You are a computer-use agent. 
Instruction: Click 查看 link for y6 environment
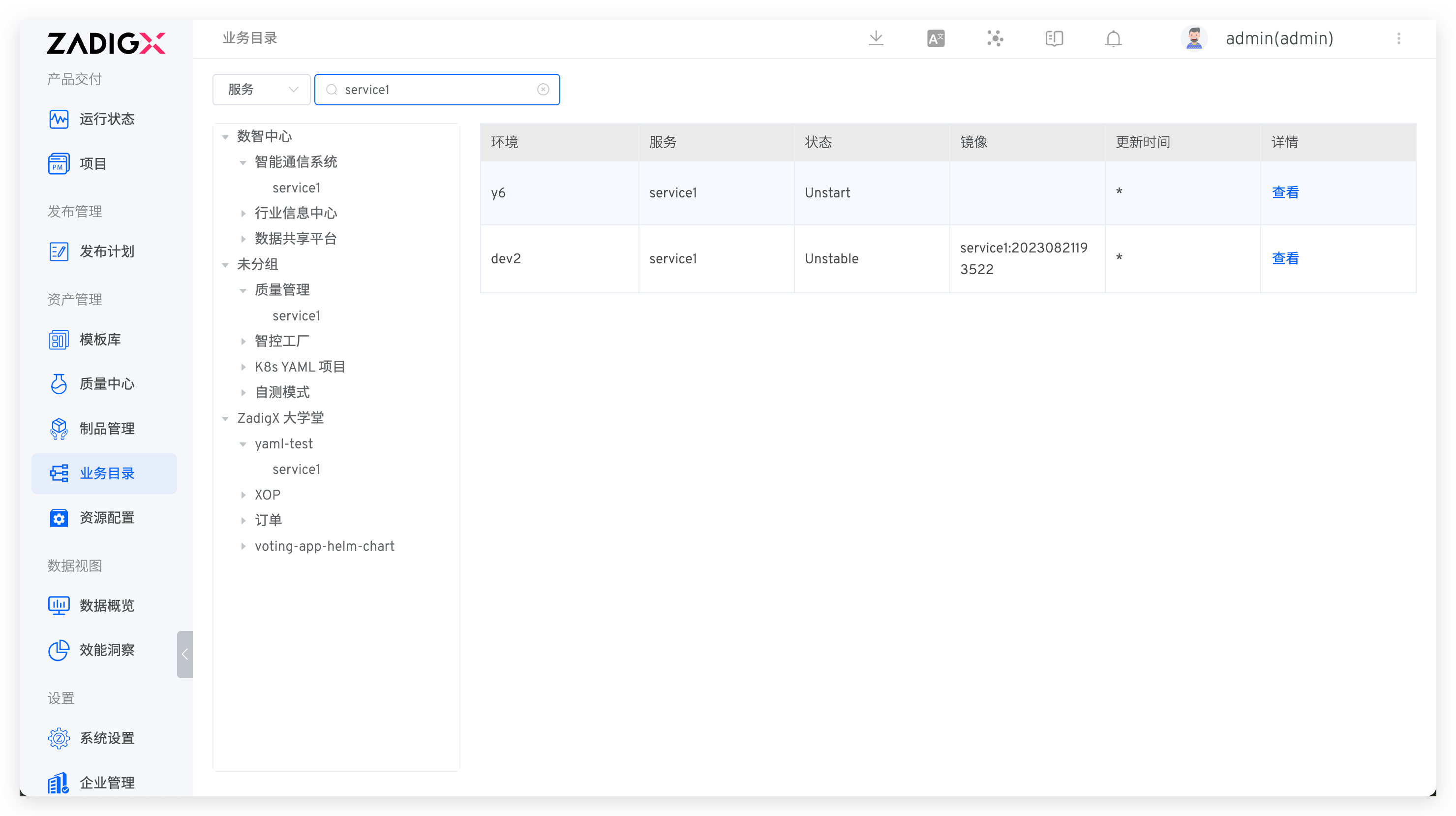[1285, 192]
